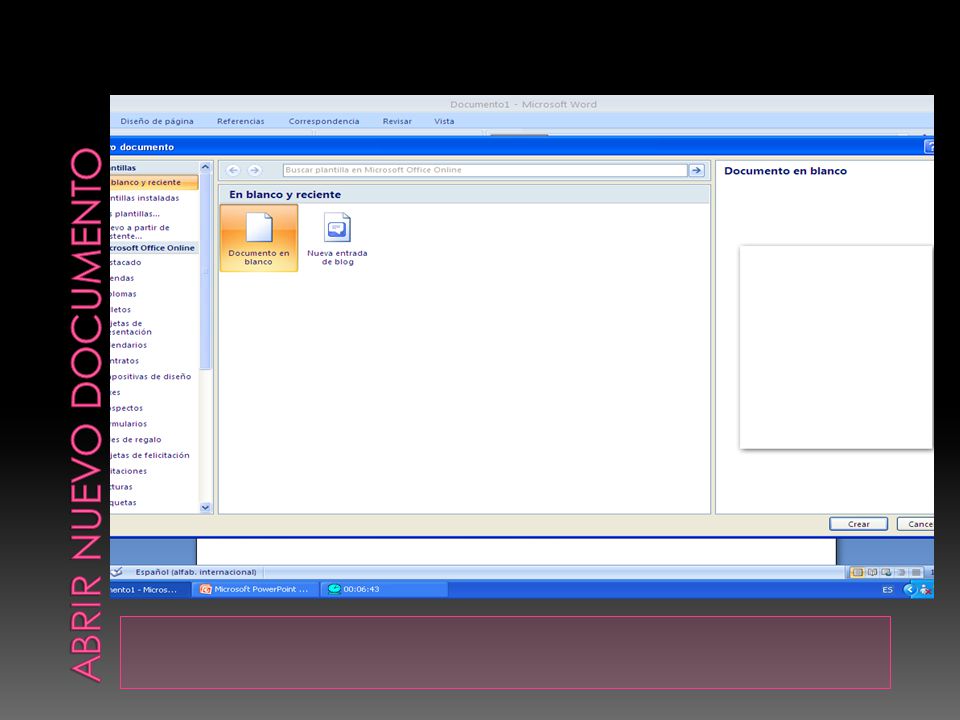Click the 'Abrir nuevo documento' slide title

[86, 414]
